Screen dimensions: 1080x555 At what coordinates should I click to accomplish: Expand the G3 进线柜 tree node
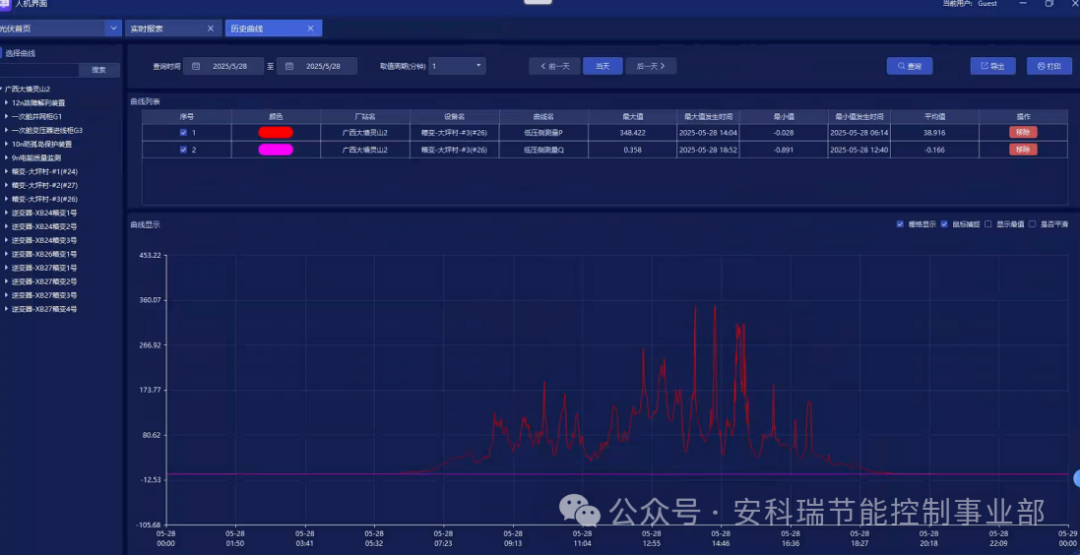6,130
